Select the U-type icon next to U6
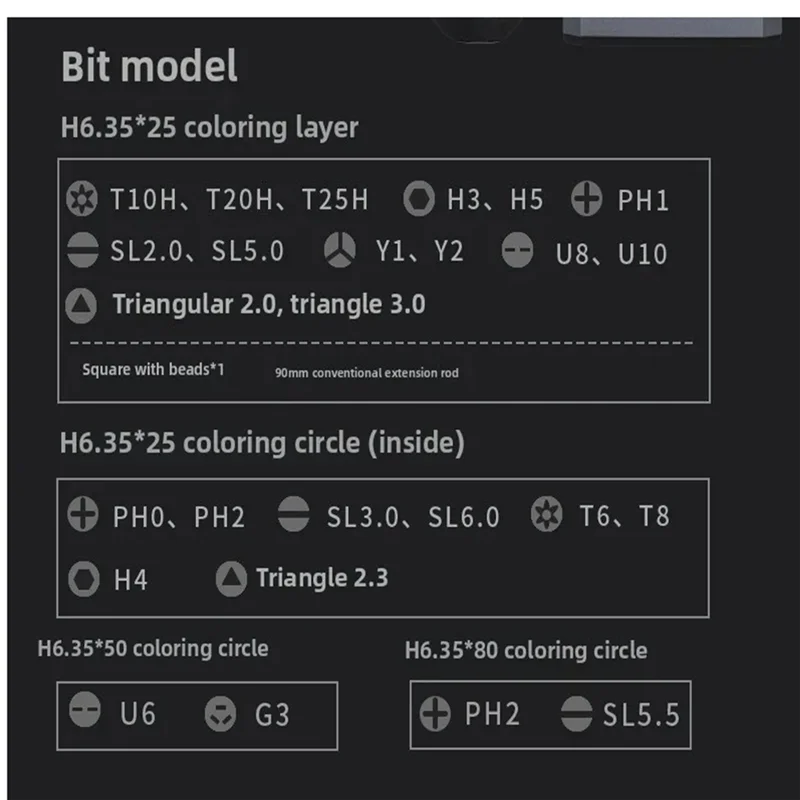This screenshot has width=800, height=800. click(85, 713)
